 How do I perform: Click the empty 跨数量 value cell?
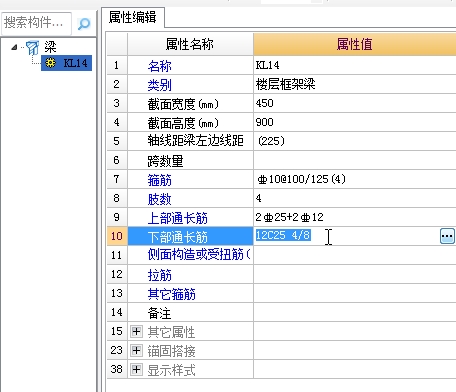click(x=355, y=160)
